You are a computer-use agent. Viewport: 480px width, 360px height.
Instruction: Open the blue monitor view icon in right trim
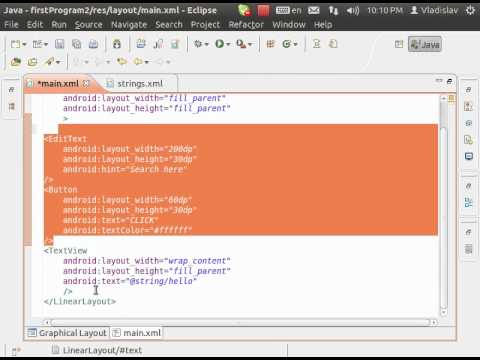469,156
